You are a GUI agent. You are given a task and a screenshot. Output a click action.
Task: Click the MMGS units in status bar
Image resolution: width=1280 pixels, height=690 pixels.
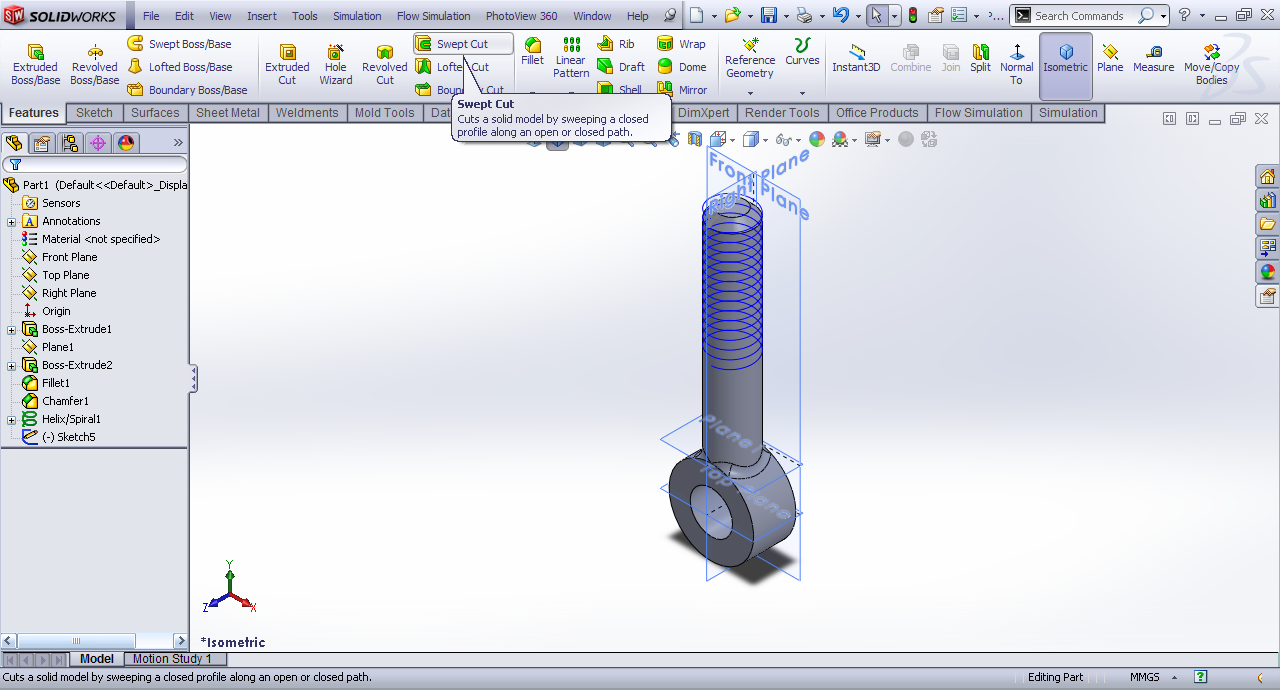(1145, 677)
